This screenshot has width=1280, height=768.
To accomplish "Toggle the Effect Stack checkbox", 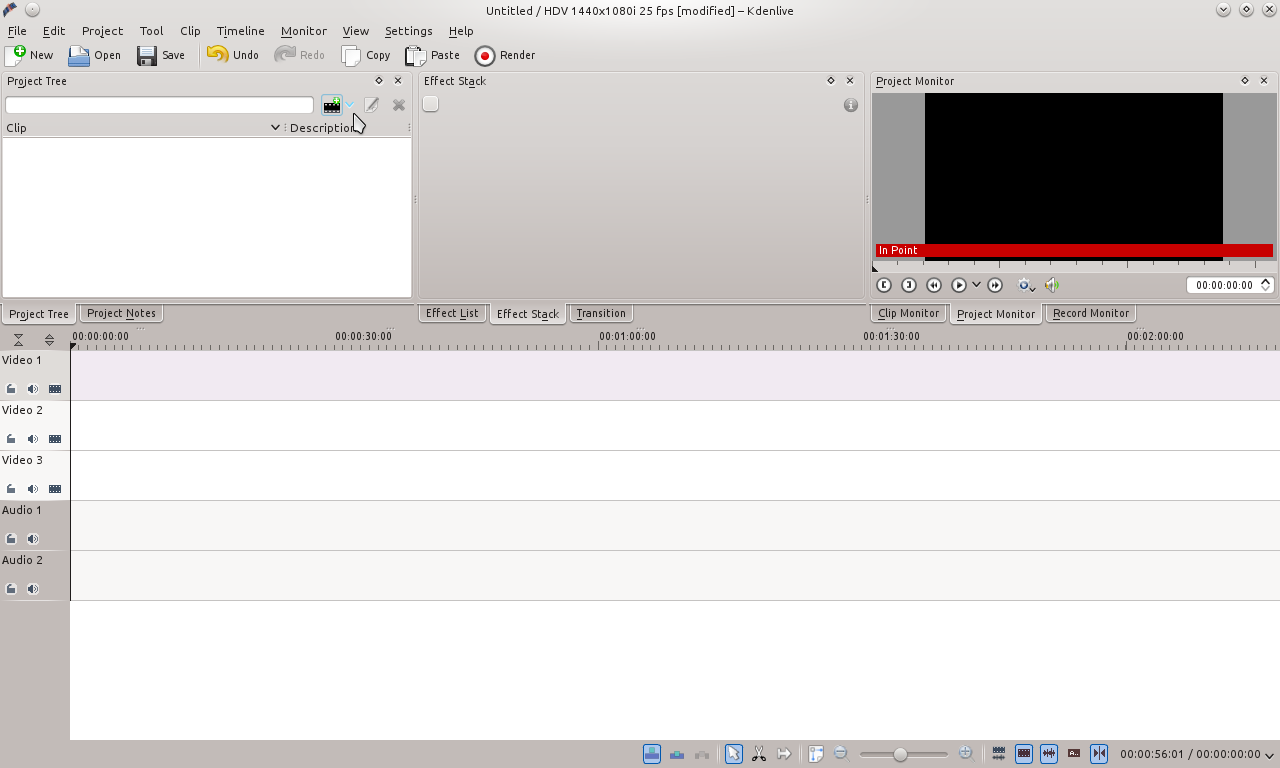I will [x=430, y=104].
